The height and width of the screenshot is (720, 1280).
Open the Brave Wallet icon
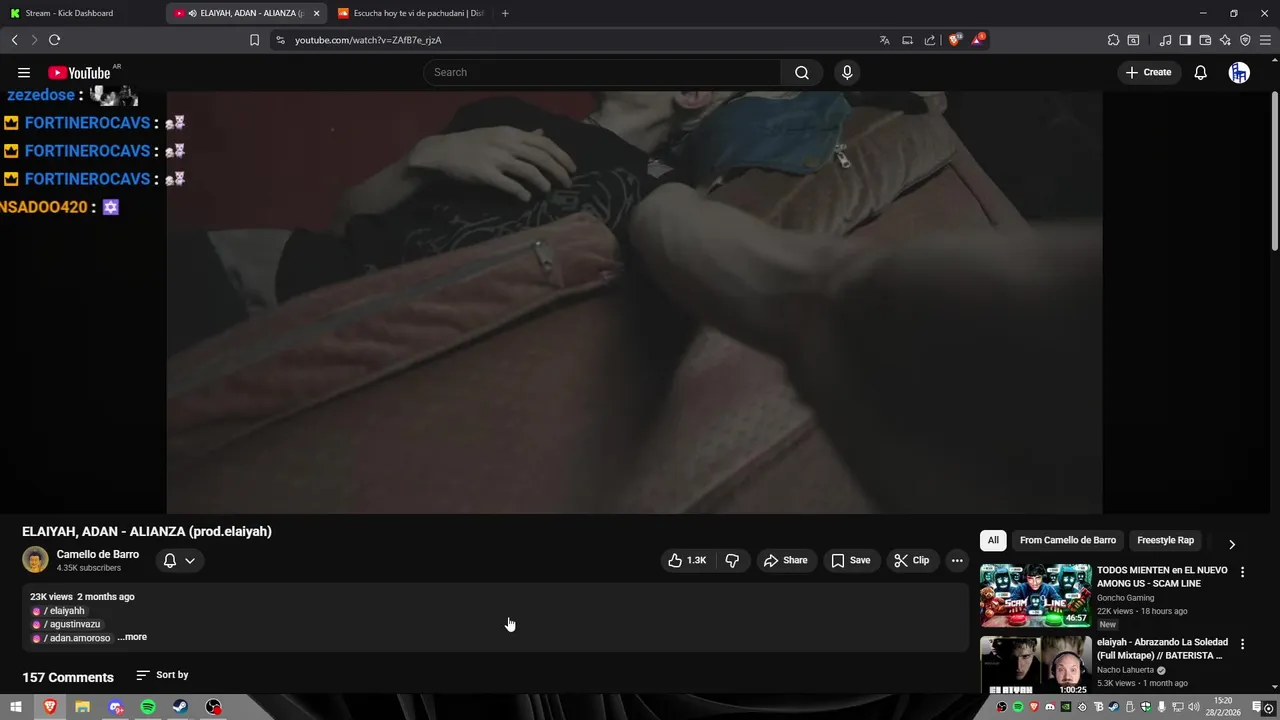coord(1205,40)
